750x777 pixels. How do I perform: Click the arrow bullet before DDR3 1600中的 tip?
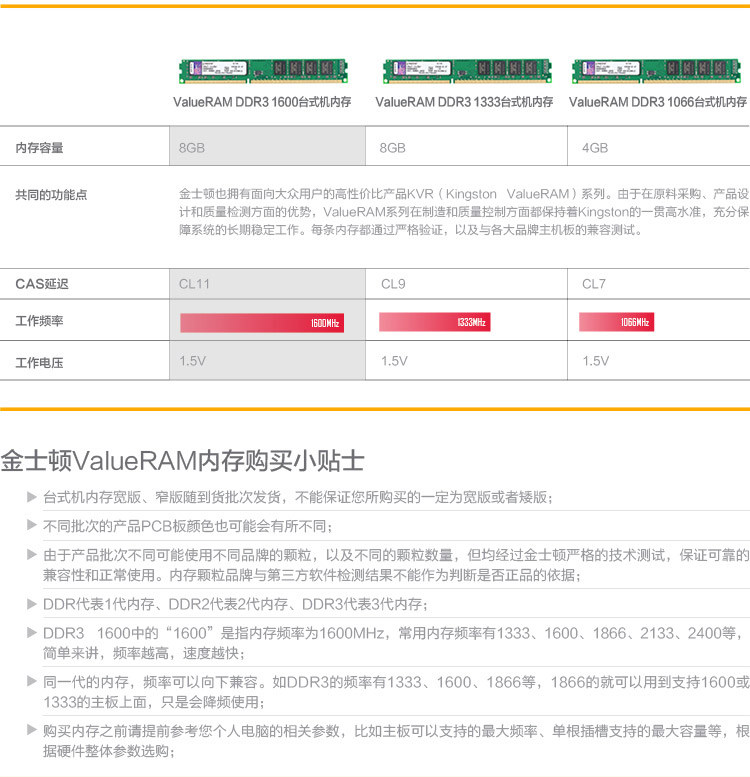point(32,633)
